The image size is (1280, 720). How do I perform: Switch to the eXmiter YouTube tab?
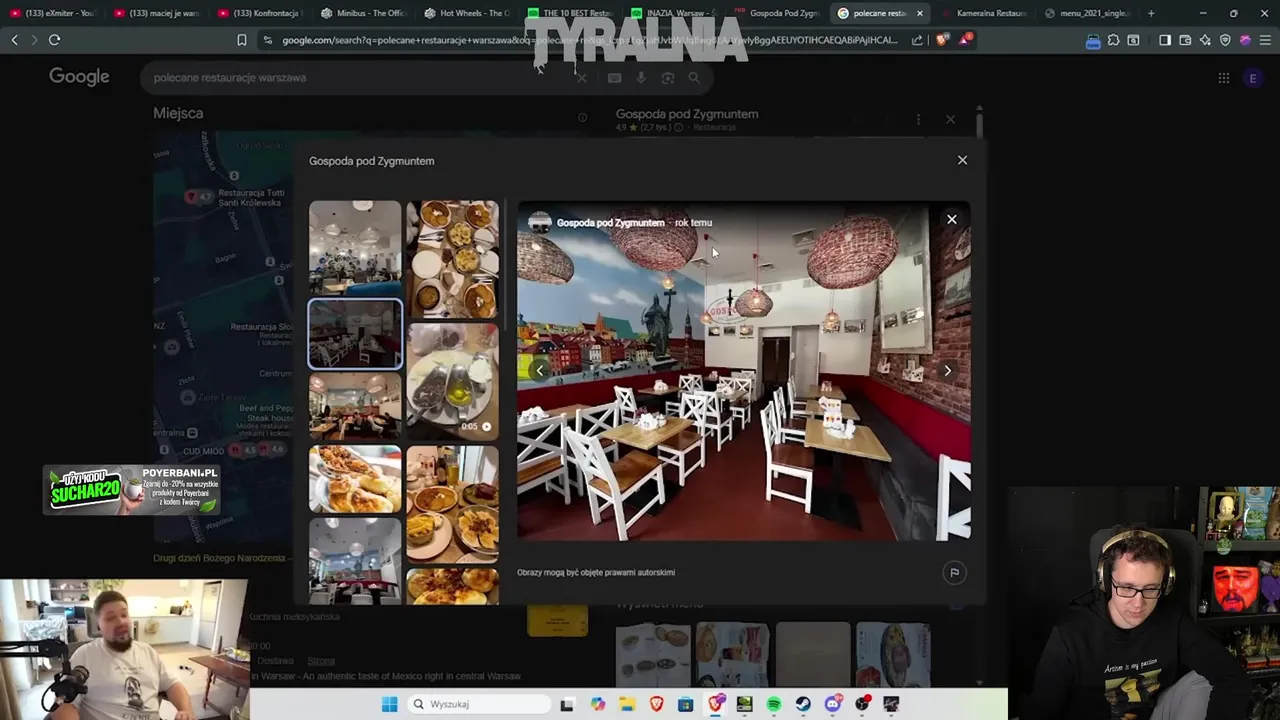pyautogui.click(x=52, y=13)
